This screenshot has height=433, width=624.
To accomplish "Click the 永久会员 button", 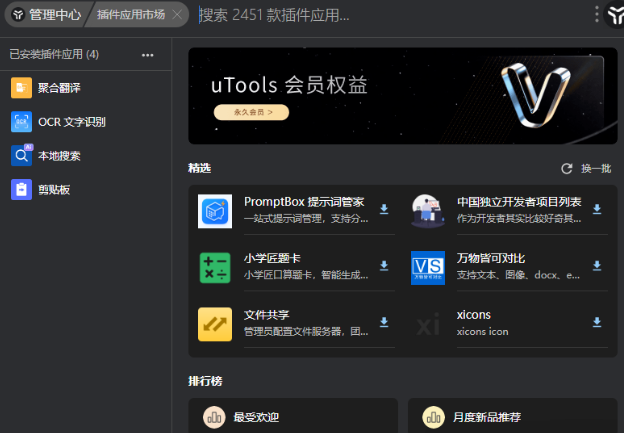I will point(252,112).
